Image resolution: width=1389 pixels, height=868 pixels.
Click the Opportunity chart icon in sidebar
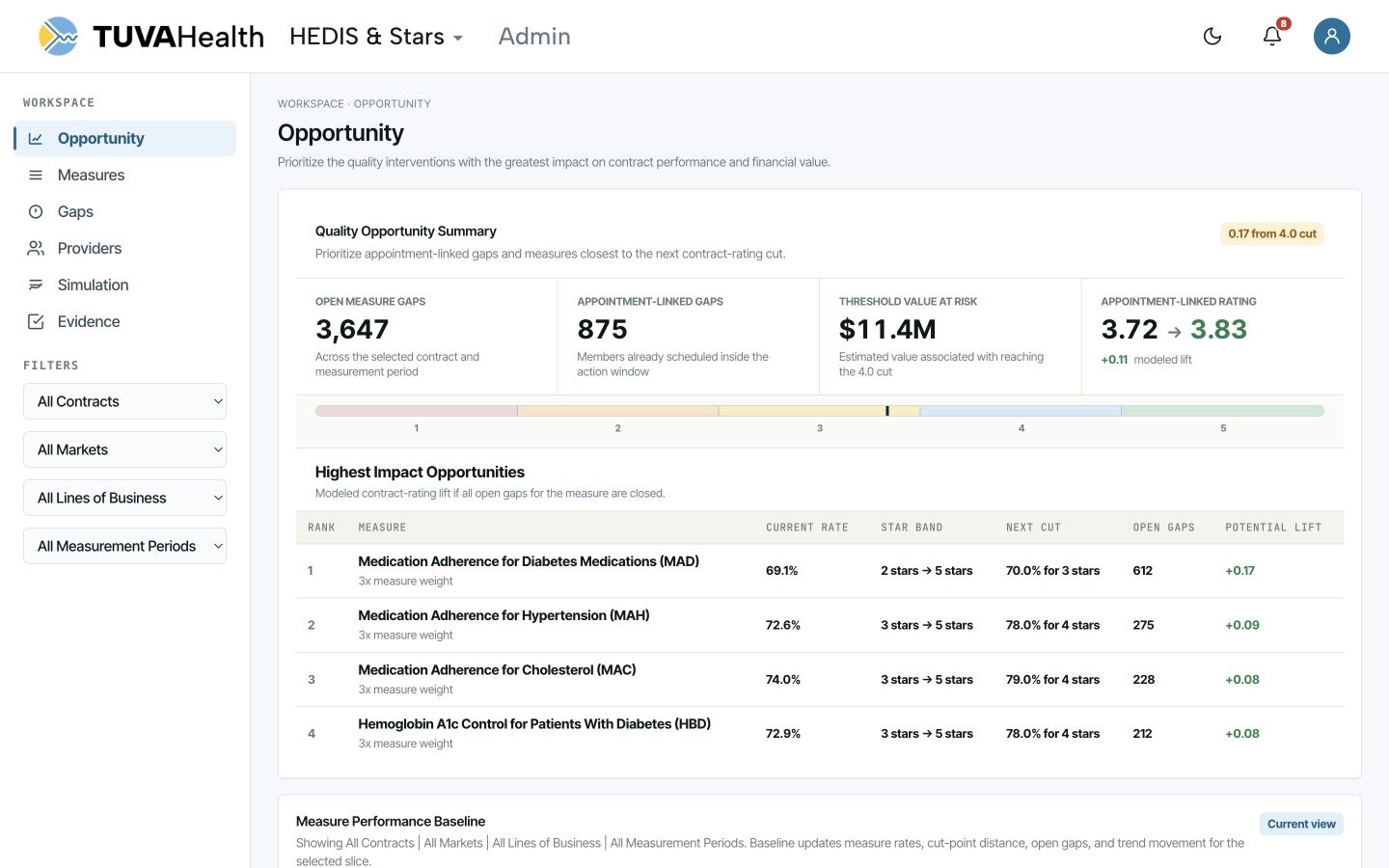[x=36, y=139]
